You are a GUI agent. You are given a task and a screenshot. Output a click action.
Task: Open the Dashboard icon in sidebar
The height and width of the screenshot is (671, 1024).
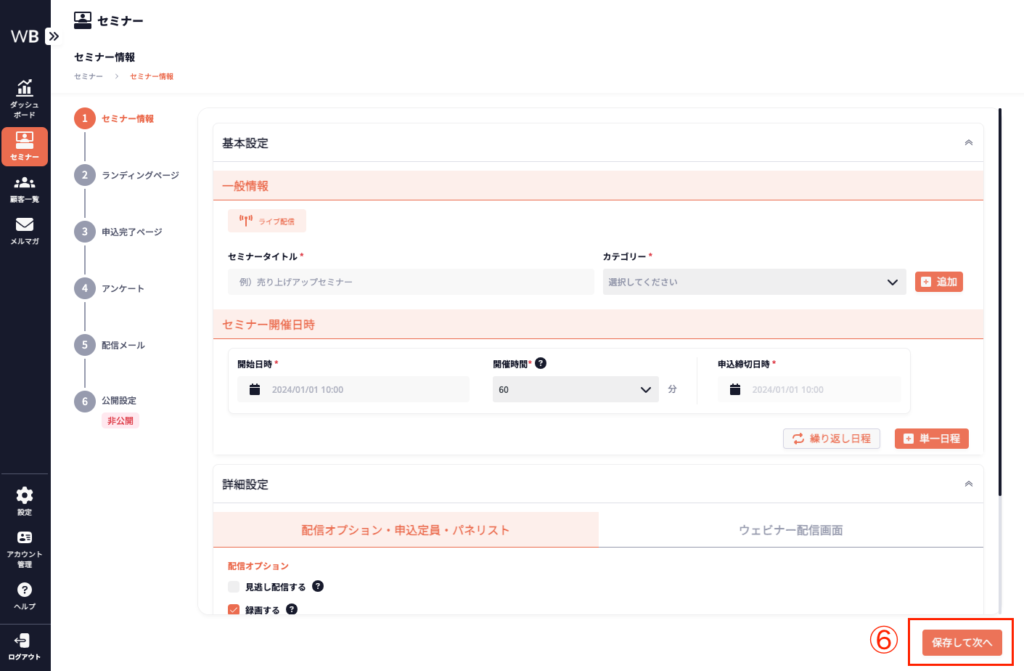[x=25, y=90]
